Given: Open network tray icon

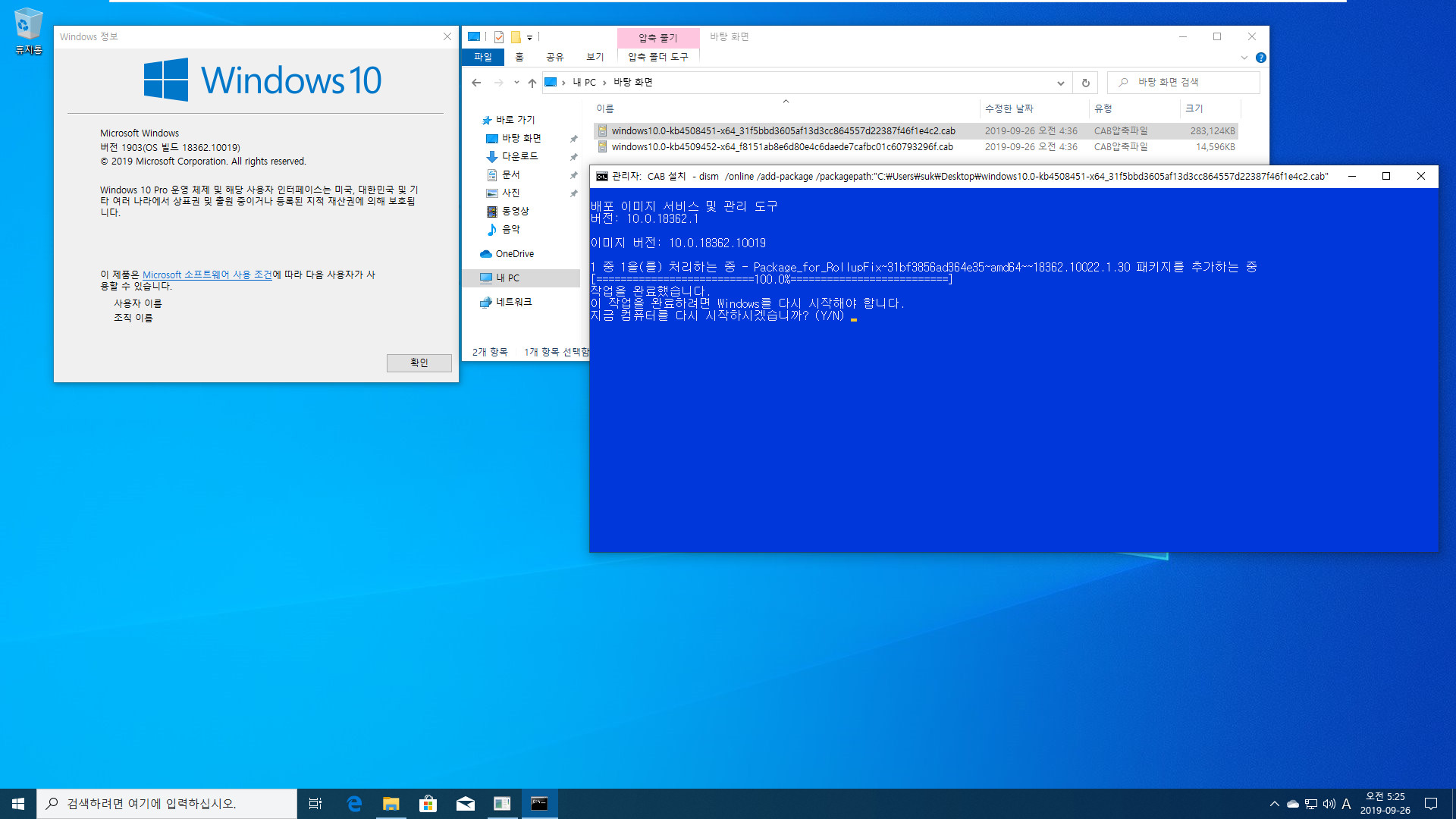Looking at the screenshot, I should coord(1310,804).
